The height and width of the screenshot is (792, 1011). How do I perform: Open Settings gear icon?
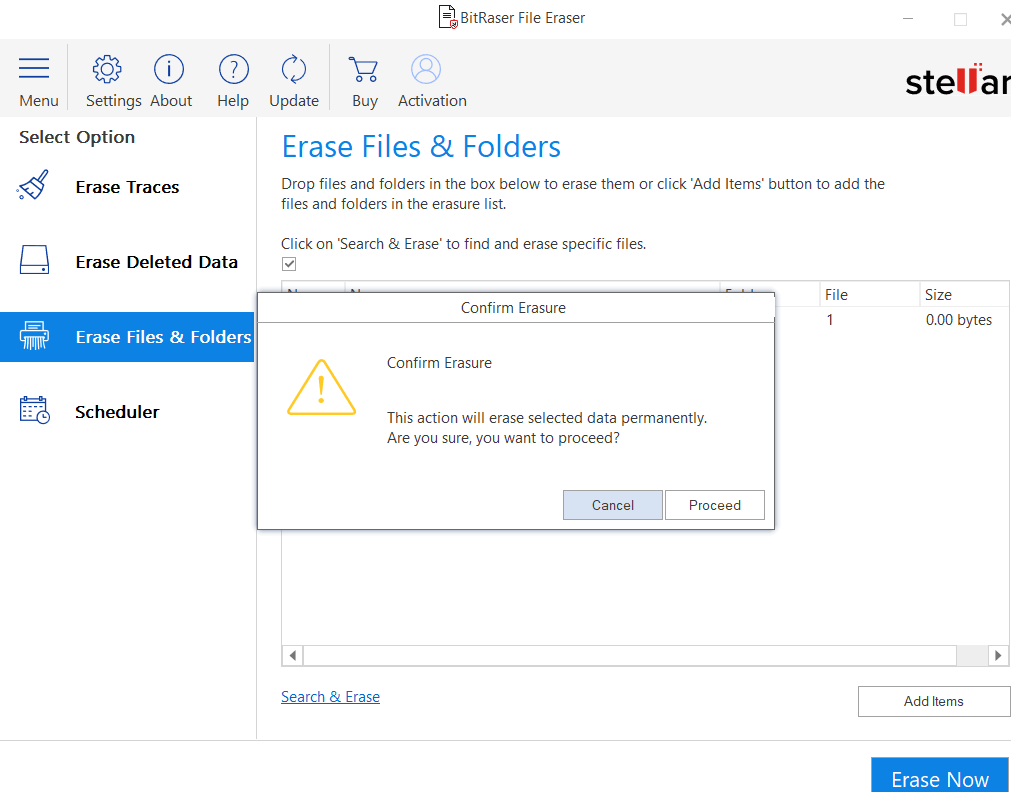(x=107, y=69)
